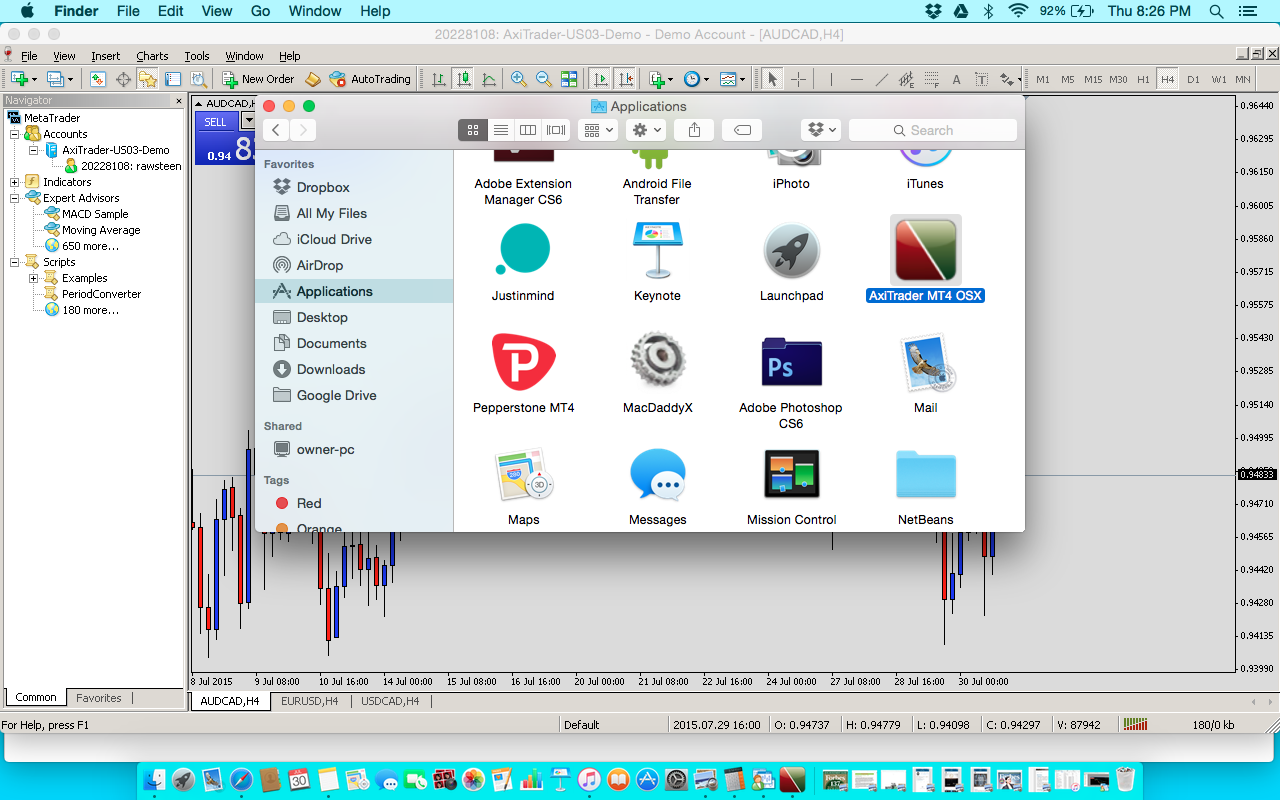Collapse the Expert Advisors tree node
The width and height of the screenshot is (1280, 800).
[x=14, y=198]
